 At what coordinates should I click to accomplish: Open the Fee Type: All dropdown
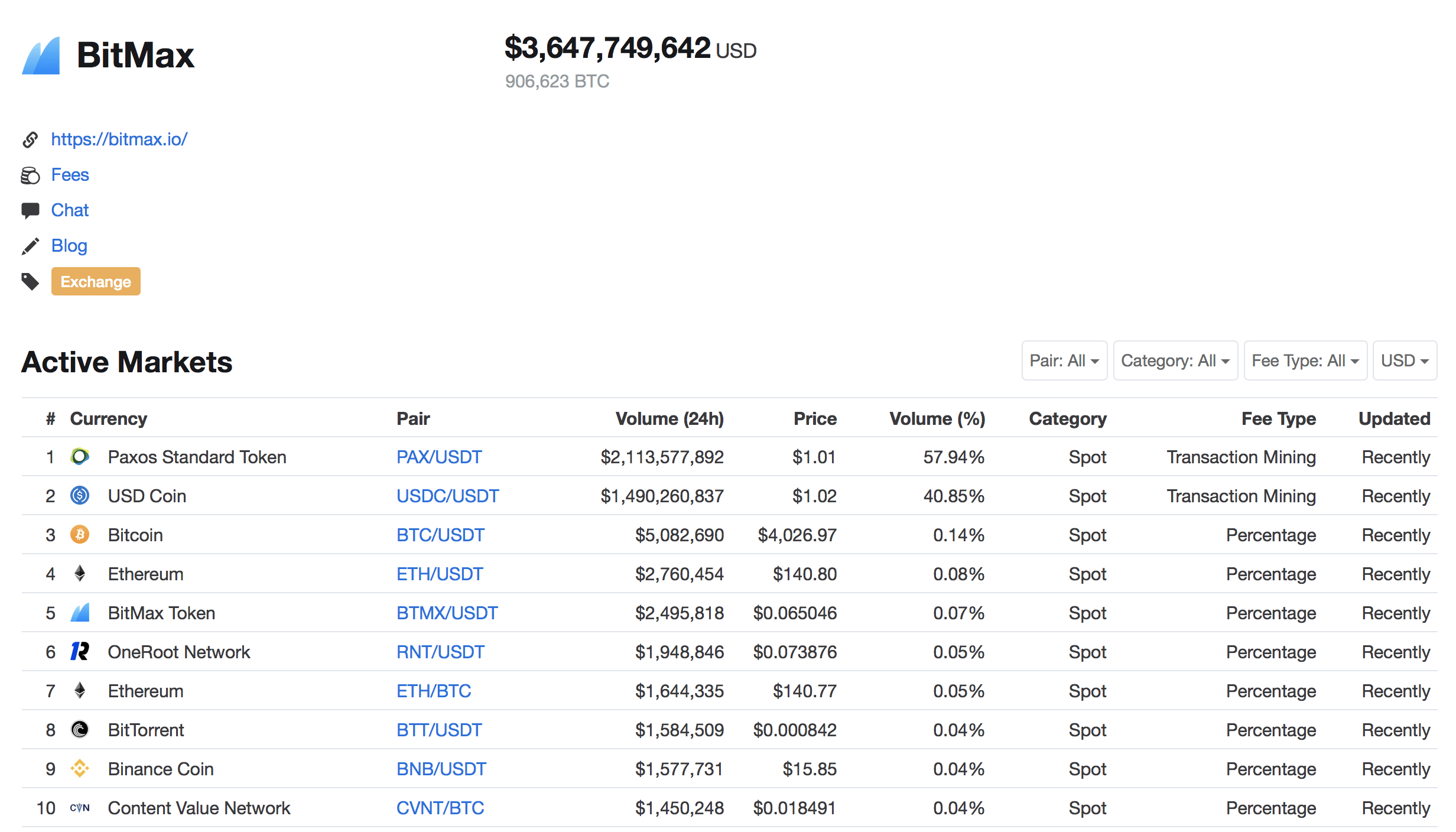coord(1305,360)
